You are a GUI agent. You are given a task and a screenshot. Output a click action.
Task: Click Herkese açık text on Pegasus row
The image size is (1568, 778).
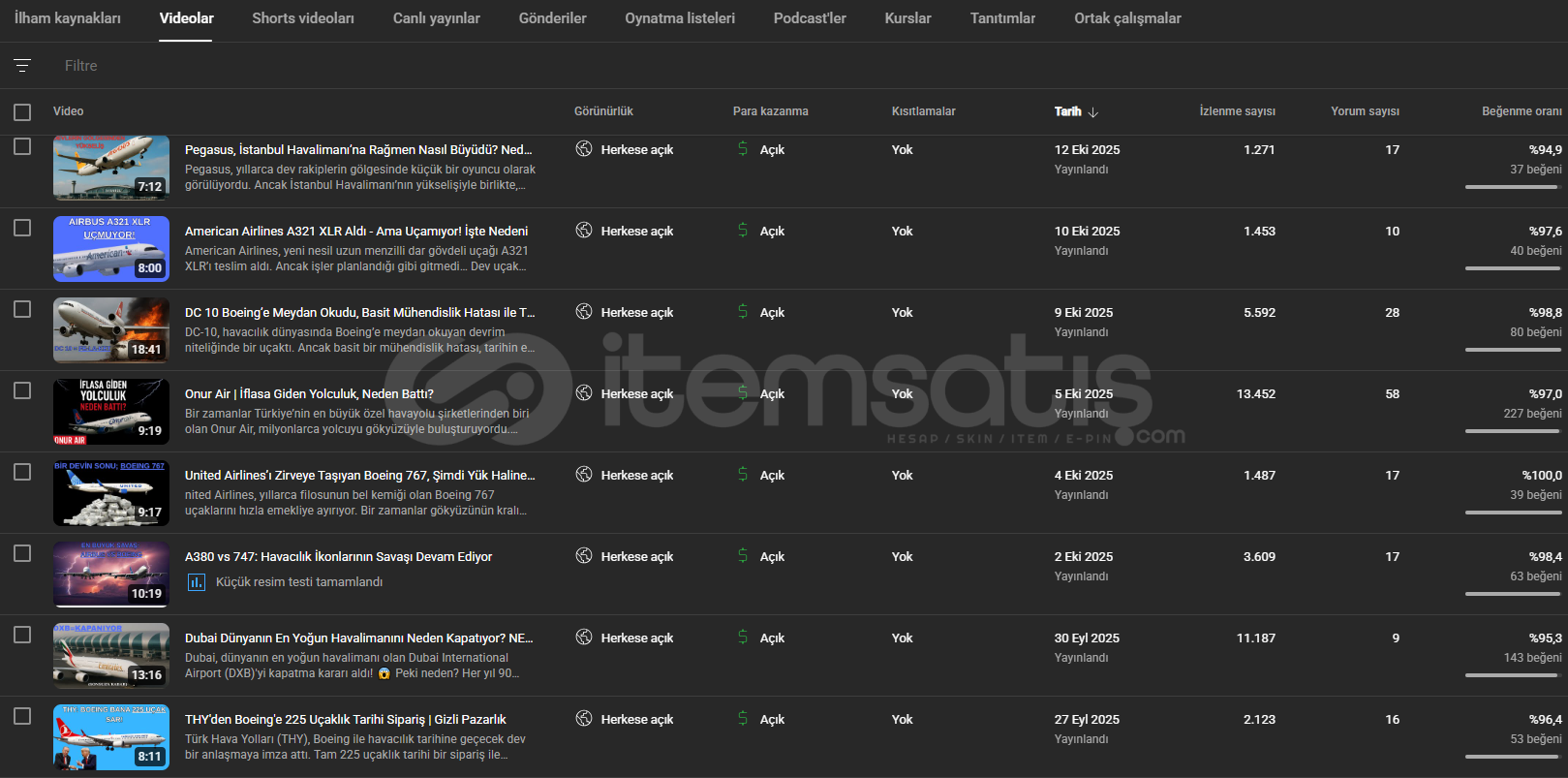637,150
